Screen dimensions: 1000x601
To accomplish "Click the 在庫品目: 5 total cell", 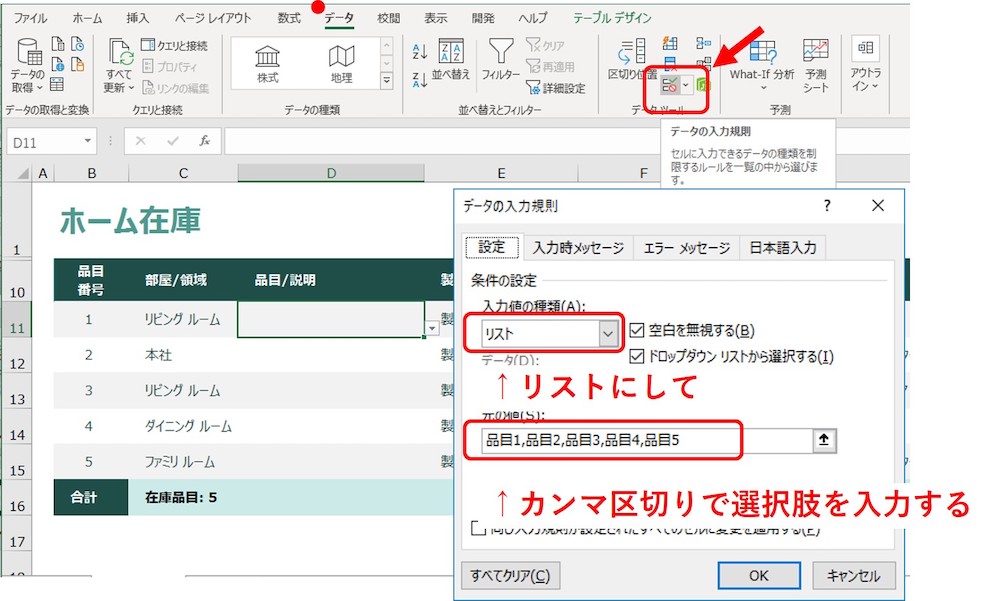I will pyautogui.click(x=181, y=498).
